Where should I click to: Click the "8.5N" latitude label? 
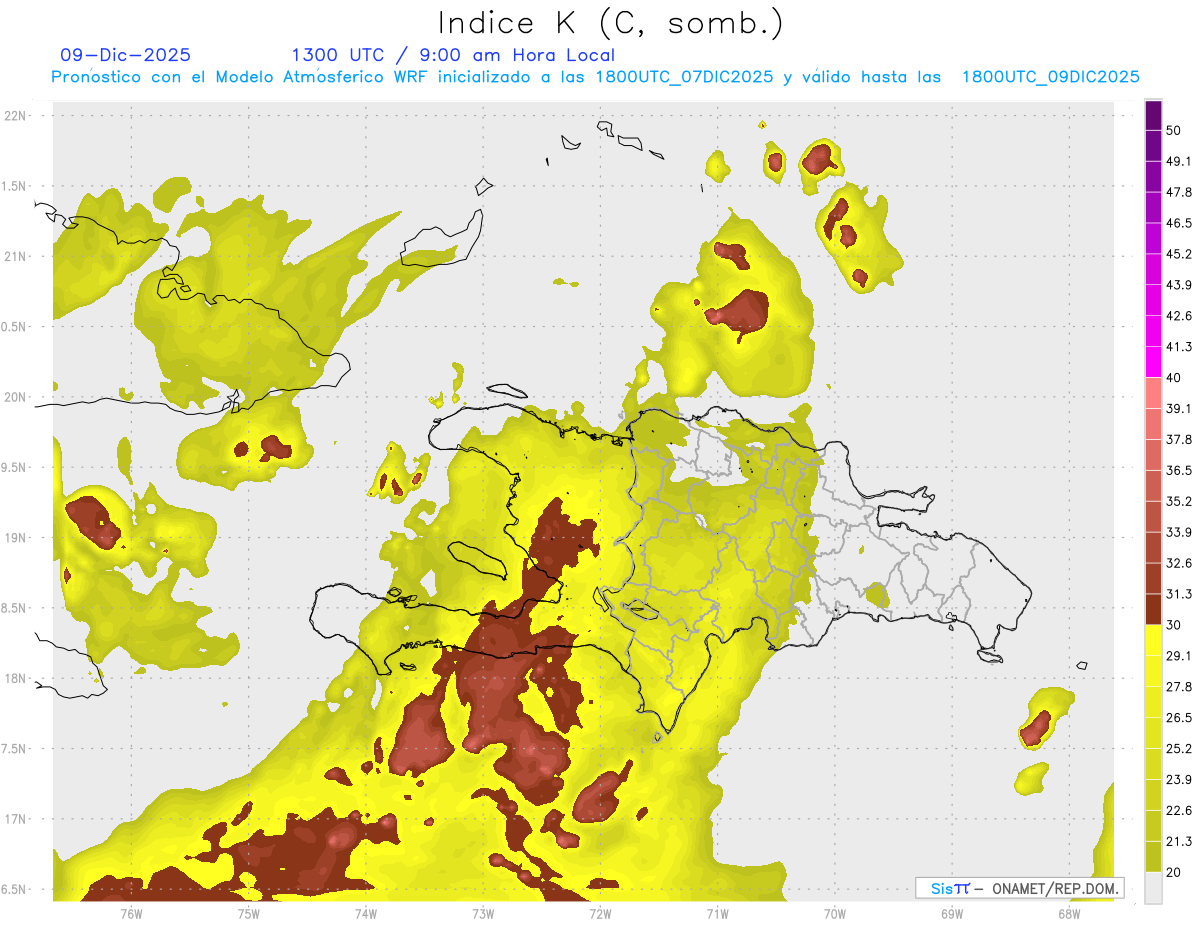click(x=14, y=608)
